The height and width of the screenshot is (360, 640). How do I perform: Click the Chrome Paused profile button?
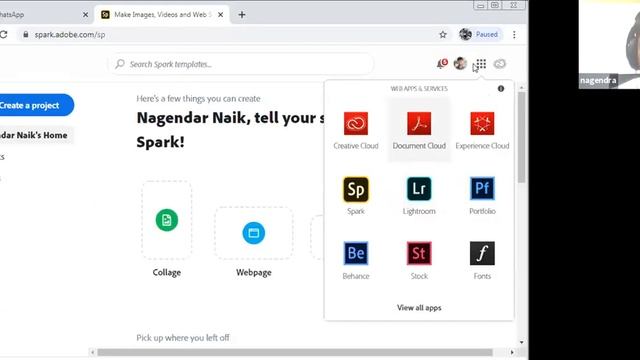click(x=479, y=34)
